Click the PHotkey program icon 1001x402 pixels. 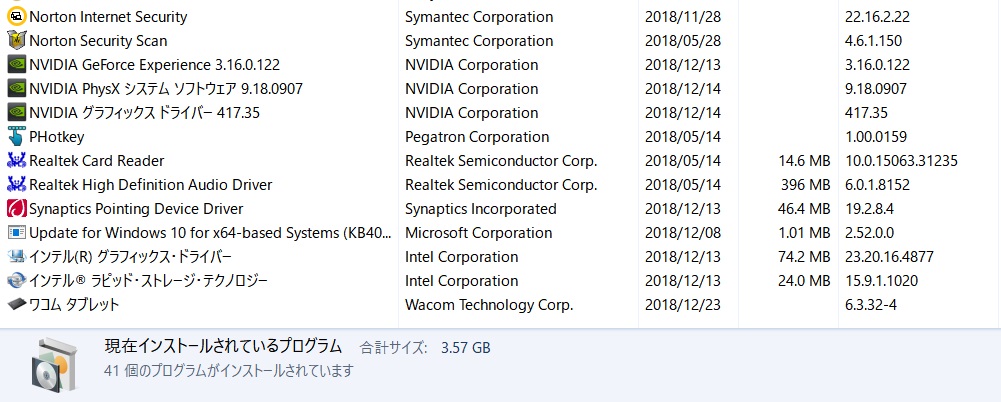[16, 137]
